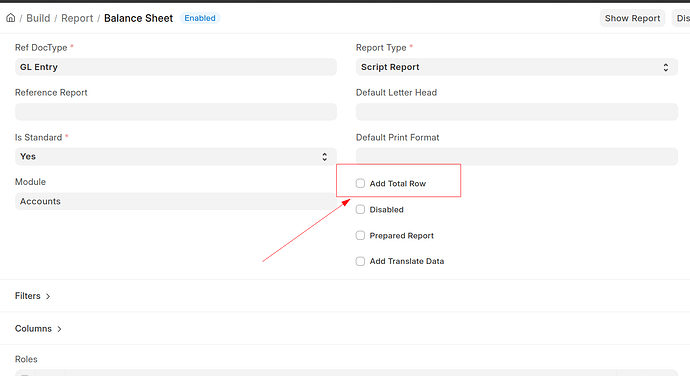Image resolution: width=690 pixels, height=376 pixels.
Task: Enable the Add Total Row checkbox
Action: [x=360, y=183]
